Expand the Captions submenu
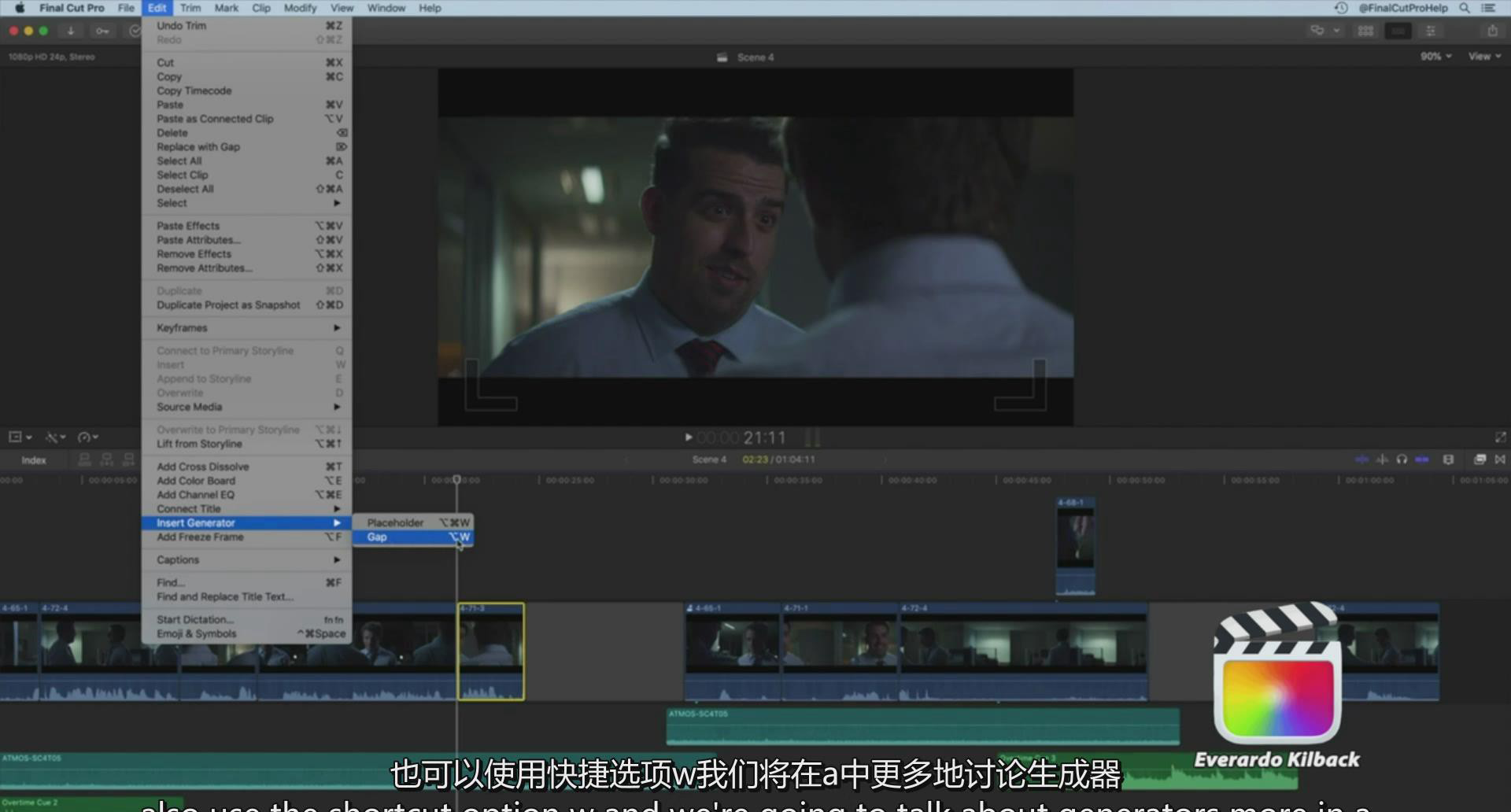The height and width of the screenshot is (812, 1511). pyautogui.click(x=246, y=560)
